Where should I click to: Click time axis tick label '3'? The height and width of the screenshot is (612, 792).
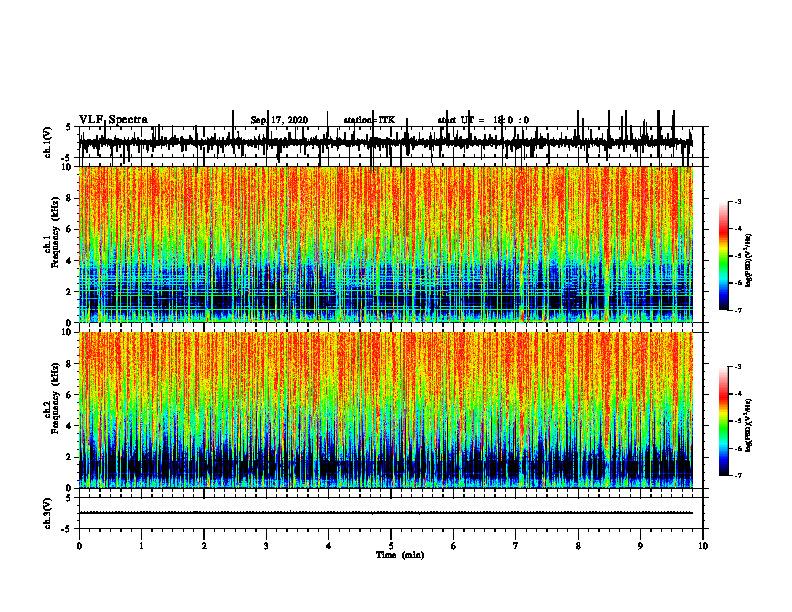[266, 546]
